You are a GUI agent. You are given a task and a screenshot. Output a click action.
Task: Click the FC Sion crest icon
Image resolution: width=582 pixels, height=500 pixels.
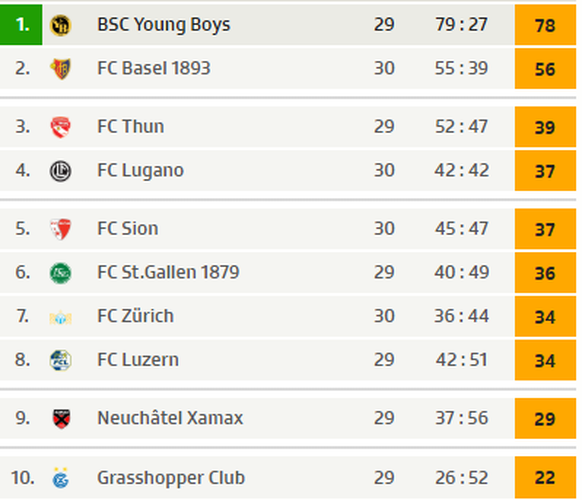coord(60,229)
